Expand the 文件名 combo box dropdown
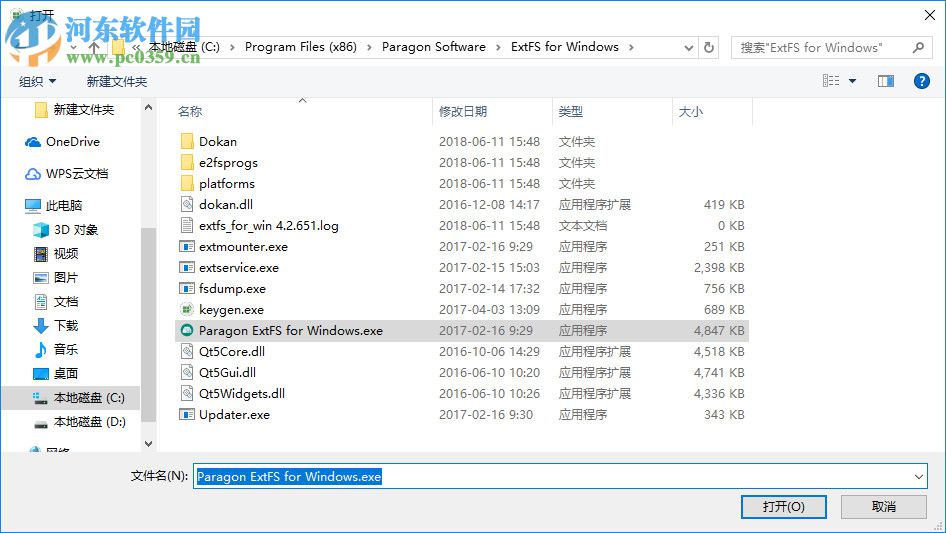Image resolution: width=946 pixels, height=533 pixels. [x=918, y=476]
